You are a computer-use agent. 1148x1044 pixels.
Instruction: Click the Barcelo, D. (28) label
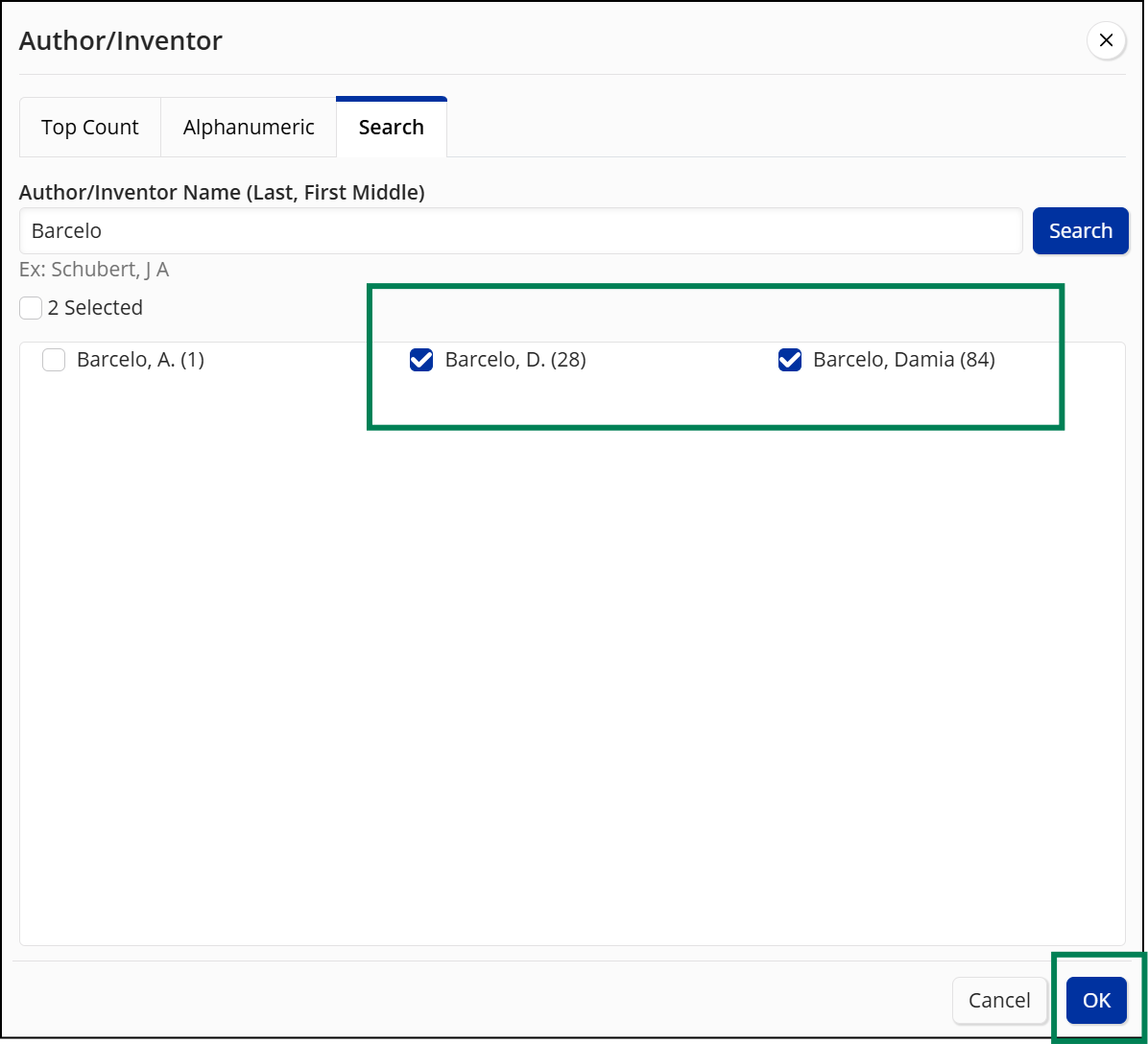coord(515,360)
